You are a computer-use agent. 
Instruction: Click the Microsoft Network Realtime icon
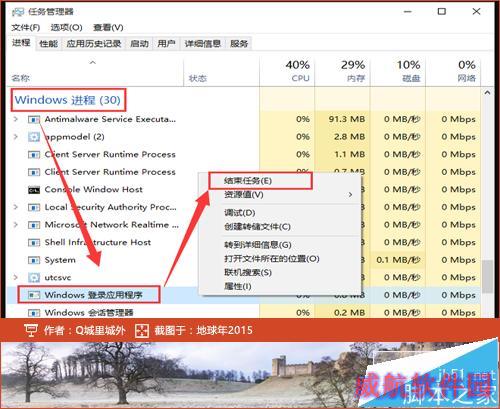(34, 225)
